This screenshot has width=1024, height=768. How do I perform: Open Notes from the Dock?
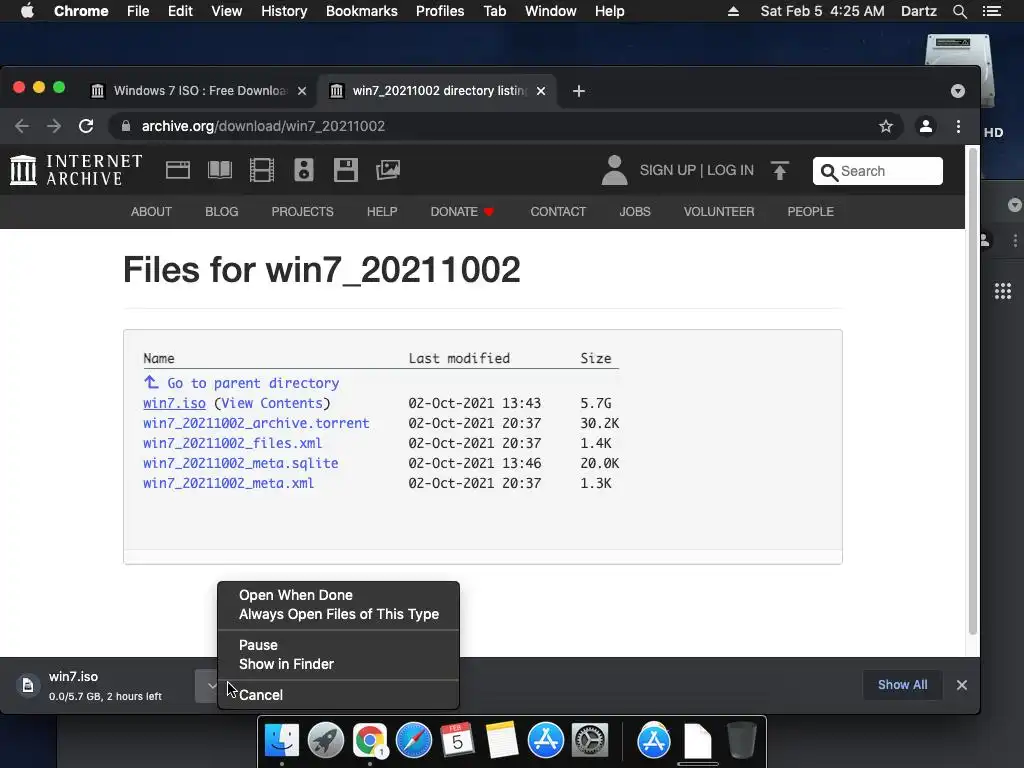pyautogui.click(x=502, y=741)
